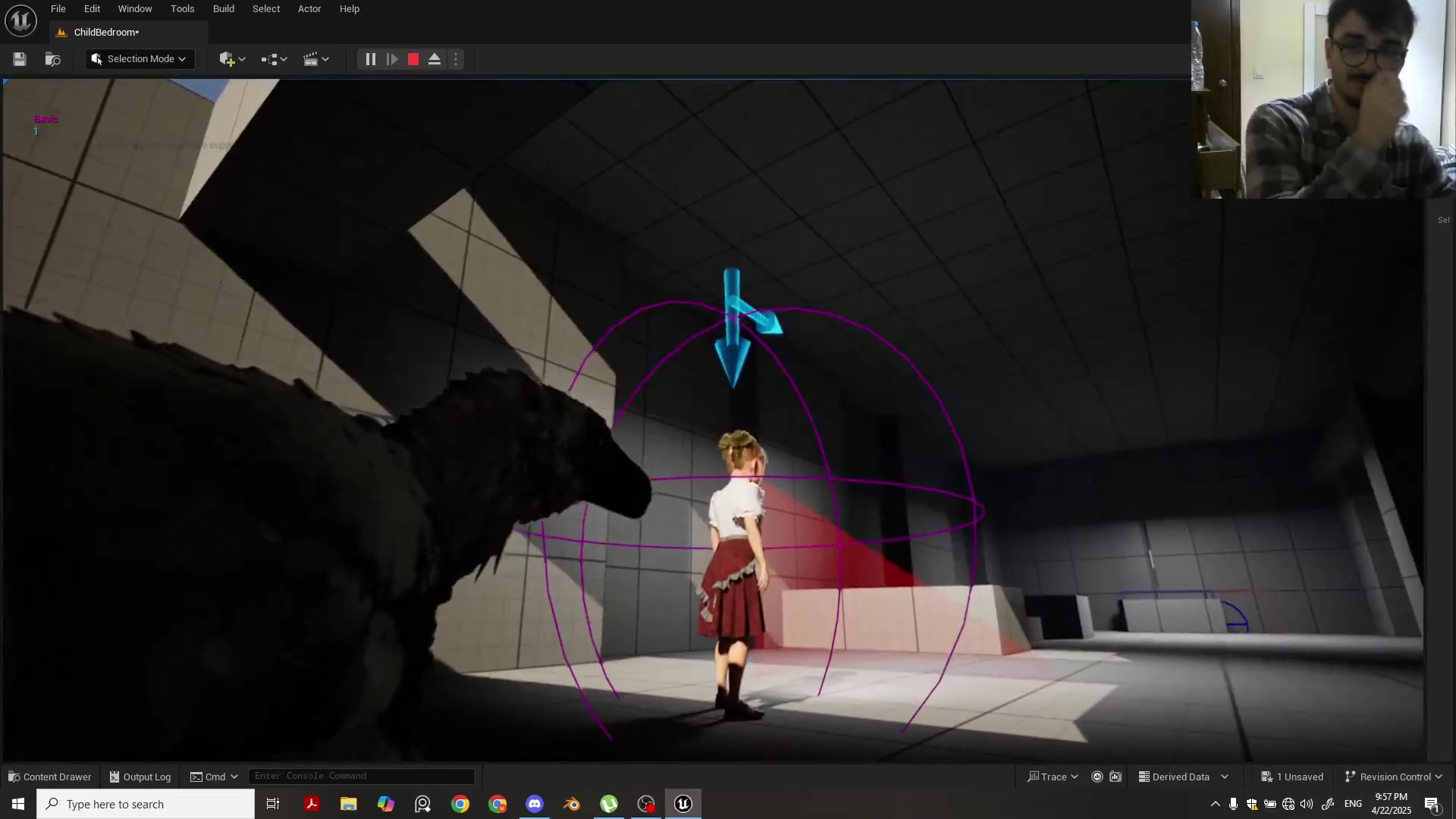Open play options three-dot menu

[456, 59]
